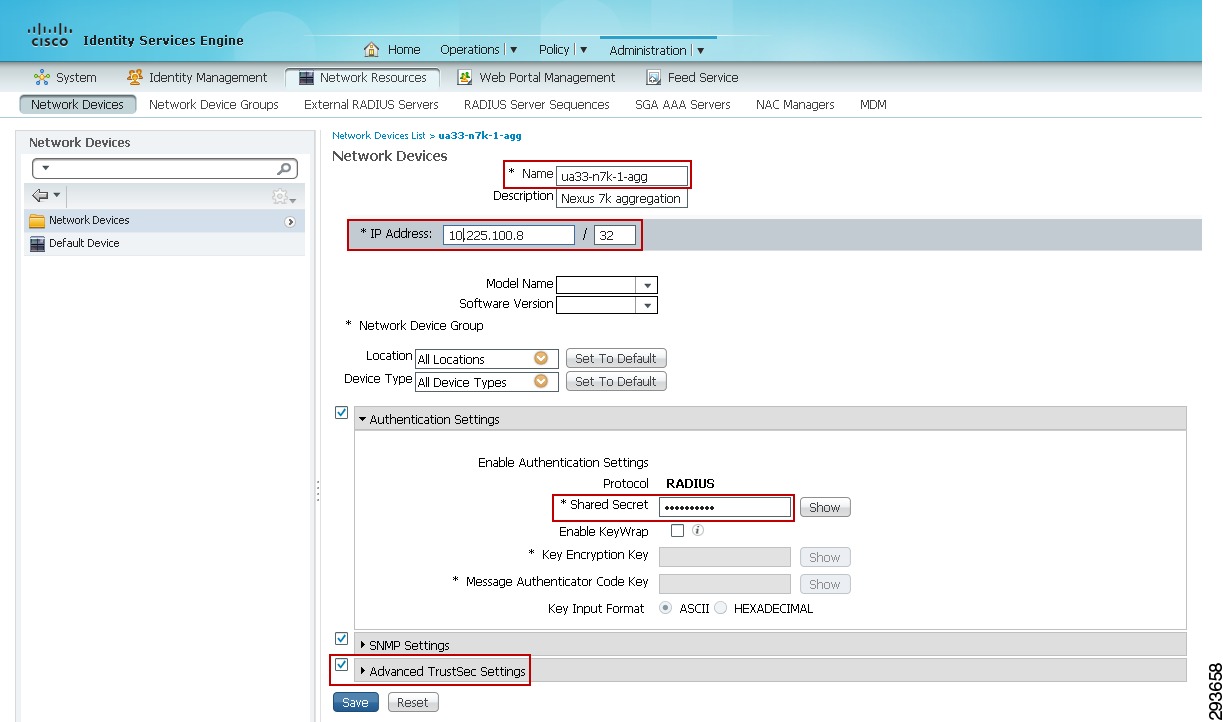Switch to External RADIUS Servers tab
This screenshot has height=722, width=1223.
(x=371, y=104)
